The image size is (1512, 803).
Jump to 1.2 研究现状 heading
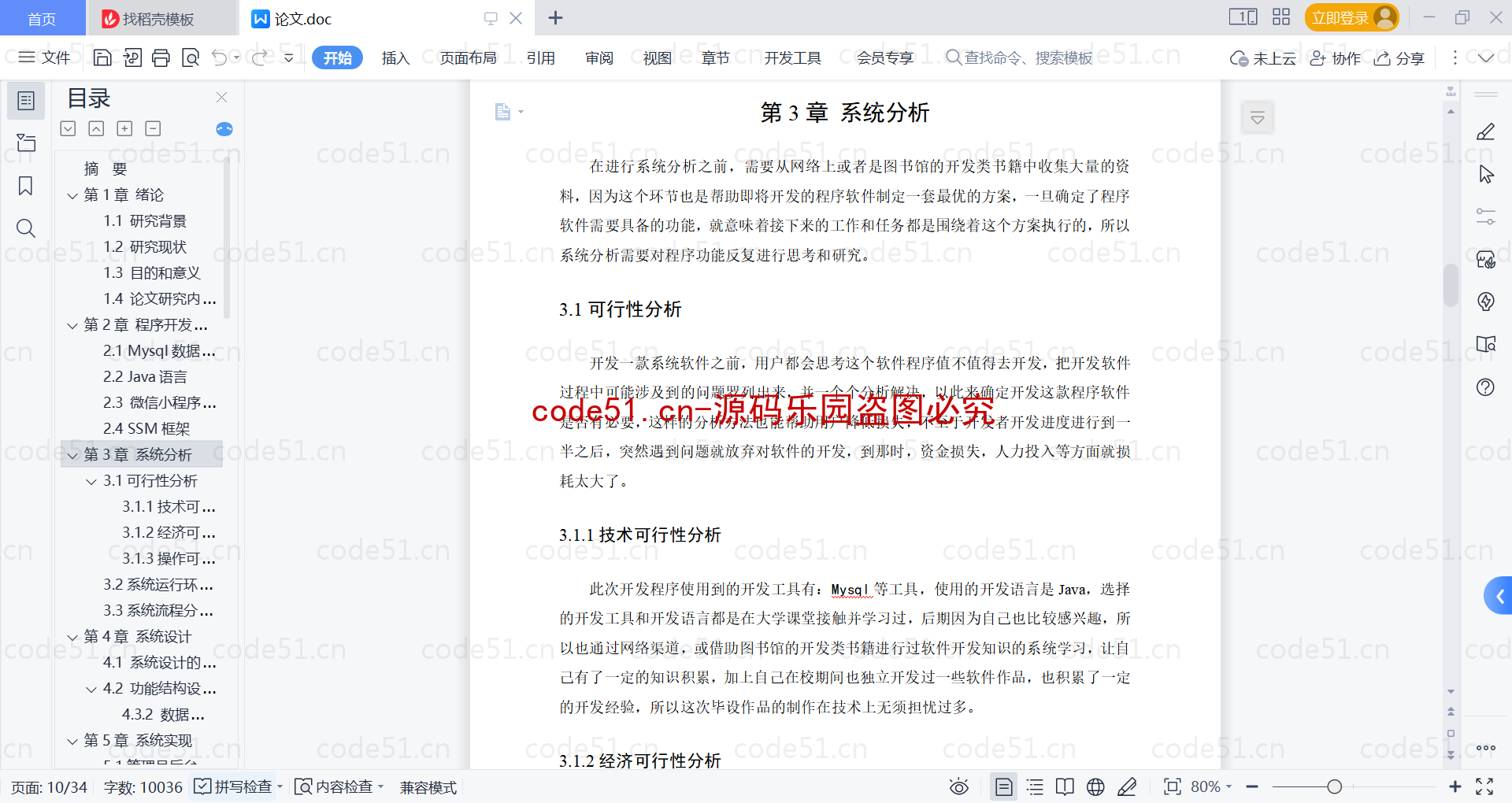click(145, 247)
